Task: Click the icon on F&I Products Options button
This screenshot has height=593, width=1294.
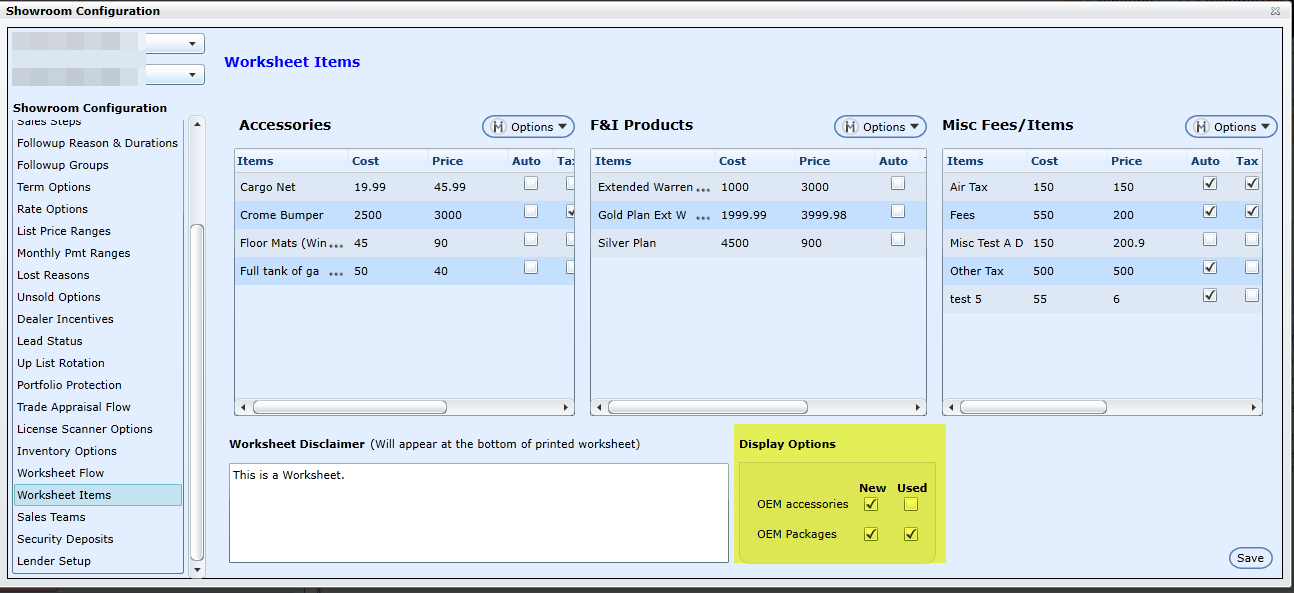Action: point(850,127)
